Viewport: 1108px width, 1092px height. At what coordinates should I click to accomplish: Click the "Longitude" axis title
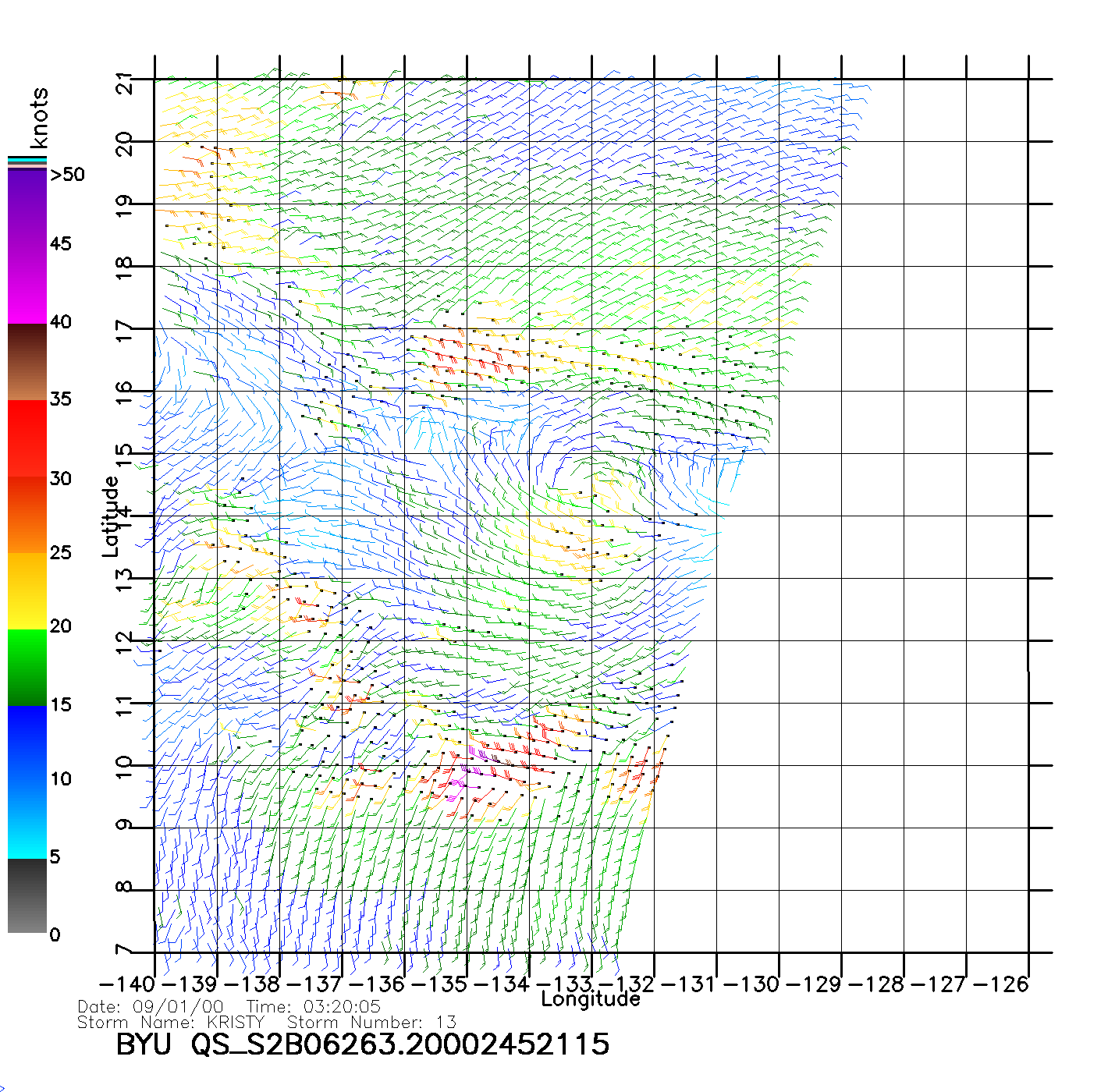[x=591, y=999]
